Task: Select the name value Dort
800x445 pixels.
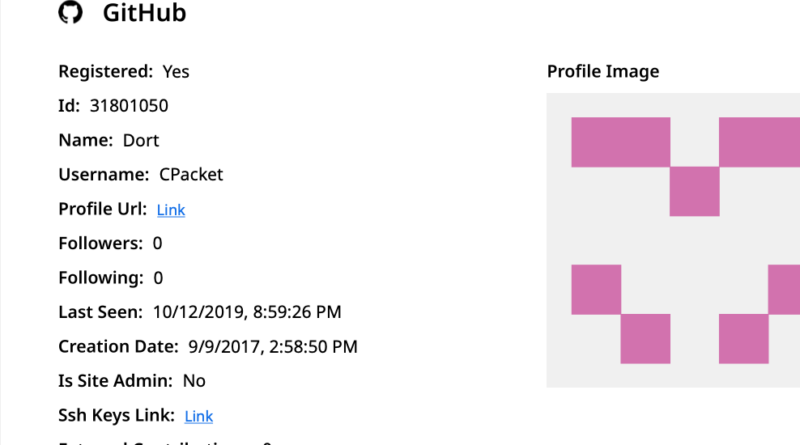Action: (x=140, y=140)
